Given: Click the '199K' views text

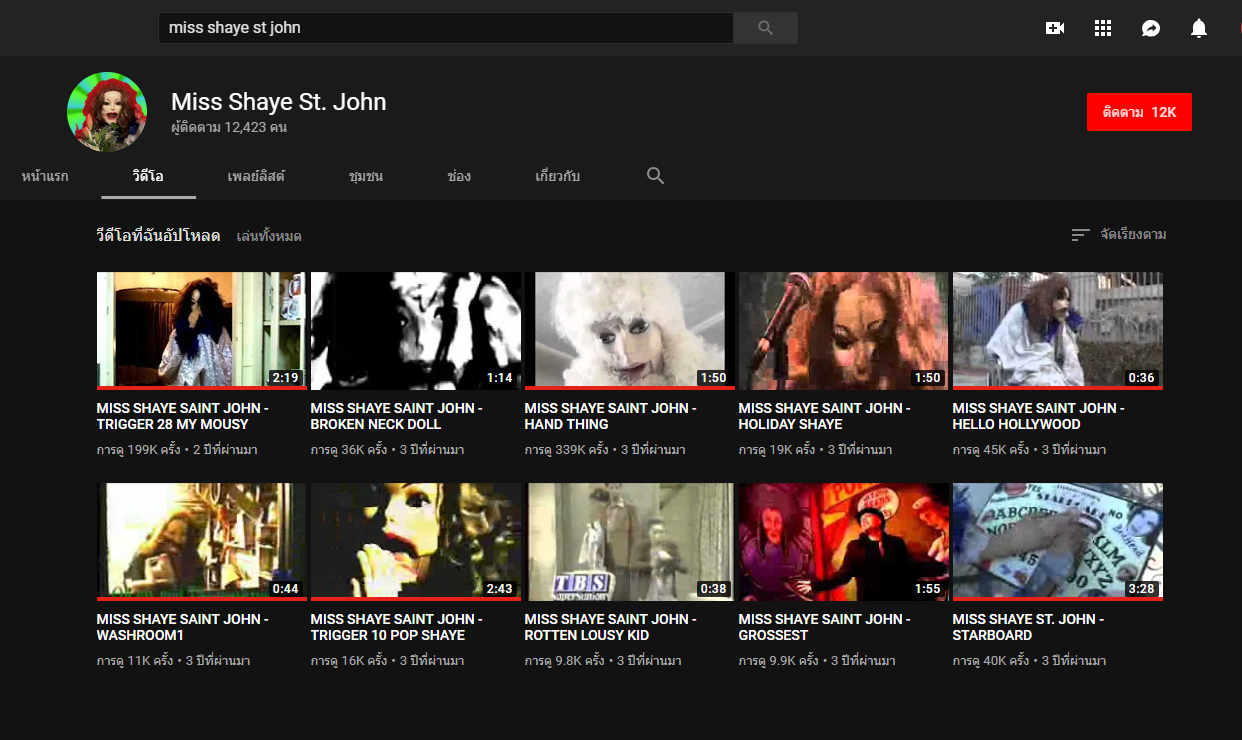Looking at the screenshot, I should (140, 450).
